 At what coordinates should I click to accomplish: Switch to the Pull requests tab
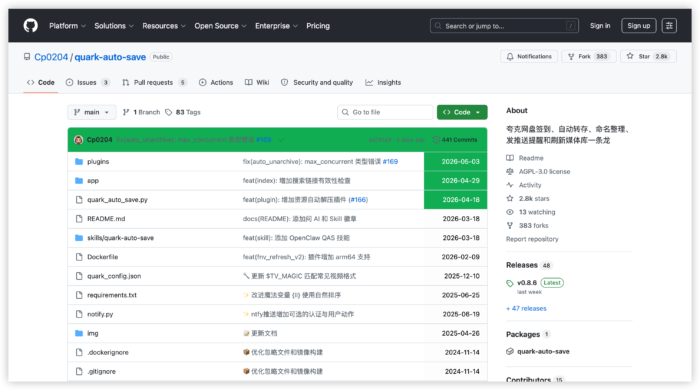click(x=154, y=83)
